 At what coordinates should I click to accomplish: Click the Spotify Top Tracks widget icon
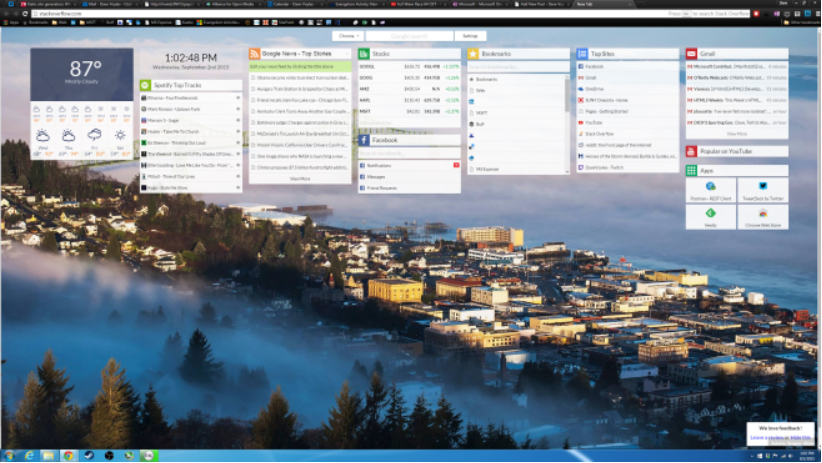(146, 86)
